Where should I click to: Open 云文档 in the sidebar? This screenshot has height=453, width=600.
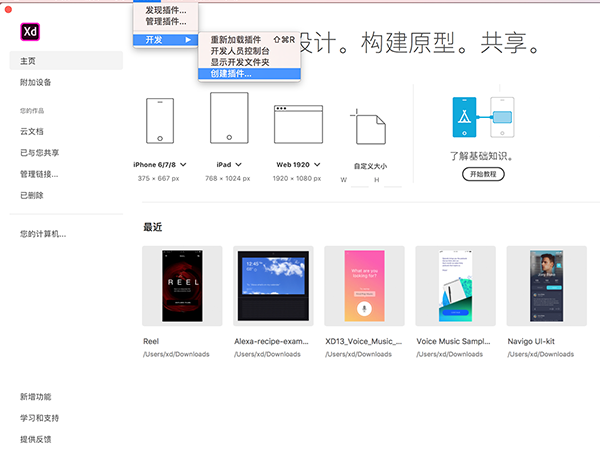(x=32, y=131)
